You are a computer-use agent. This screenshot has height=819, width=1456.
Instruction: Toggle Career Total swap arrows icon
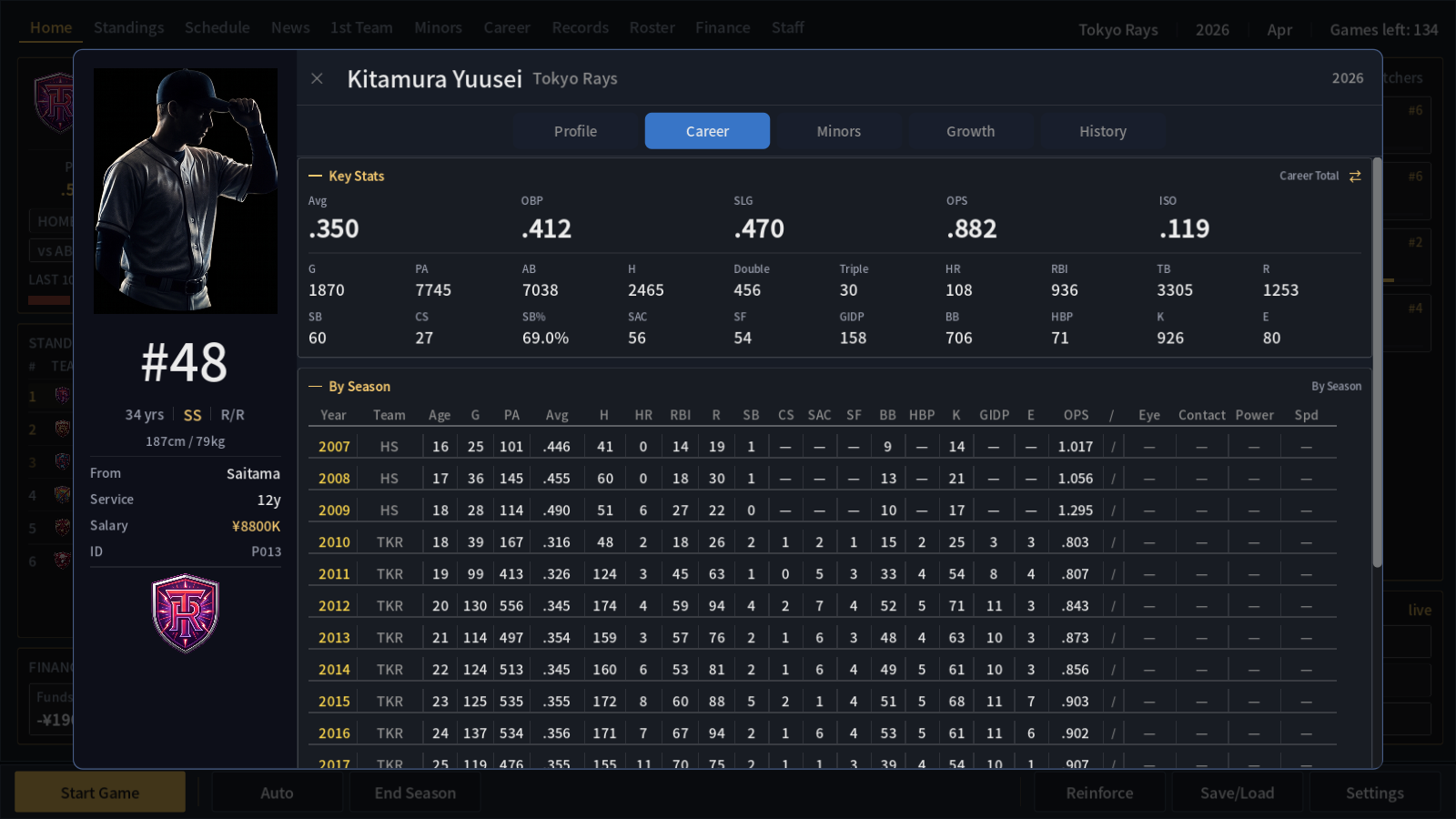(x=1355, y=177)
